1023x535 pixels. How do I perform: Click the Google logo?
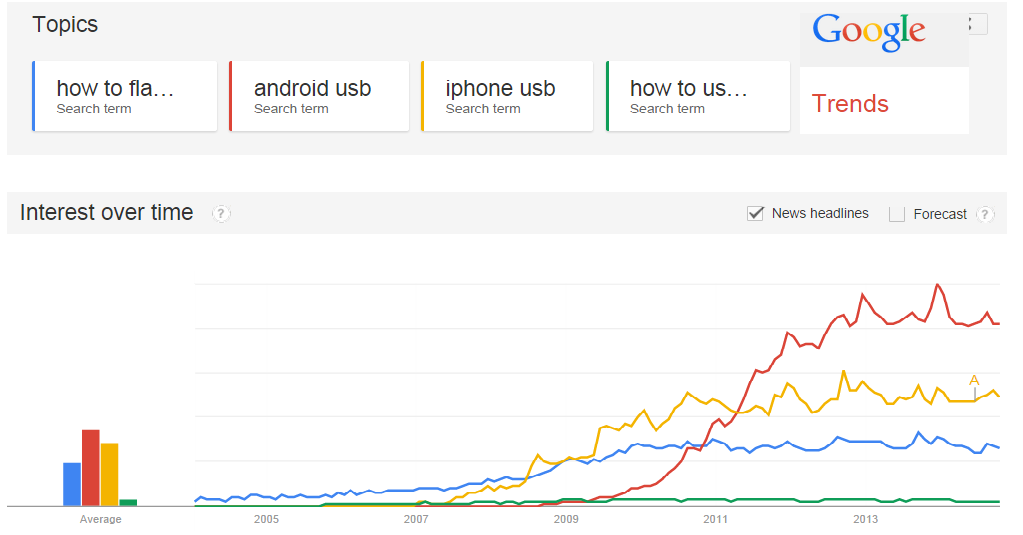click(x=868, y=31)
